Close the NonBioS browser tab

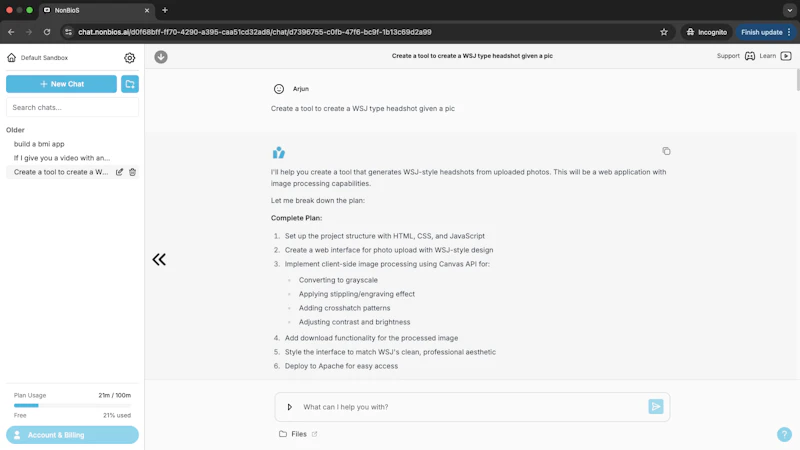[x=147, y=10]
